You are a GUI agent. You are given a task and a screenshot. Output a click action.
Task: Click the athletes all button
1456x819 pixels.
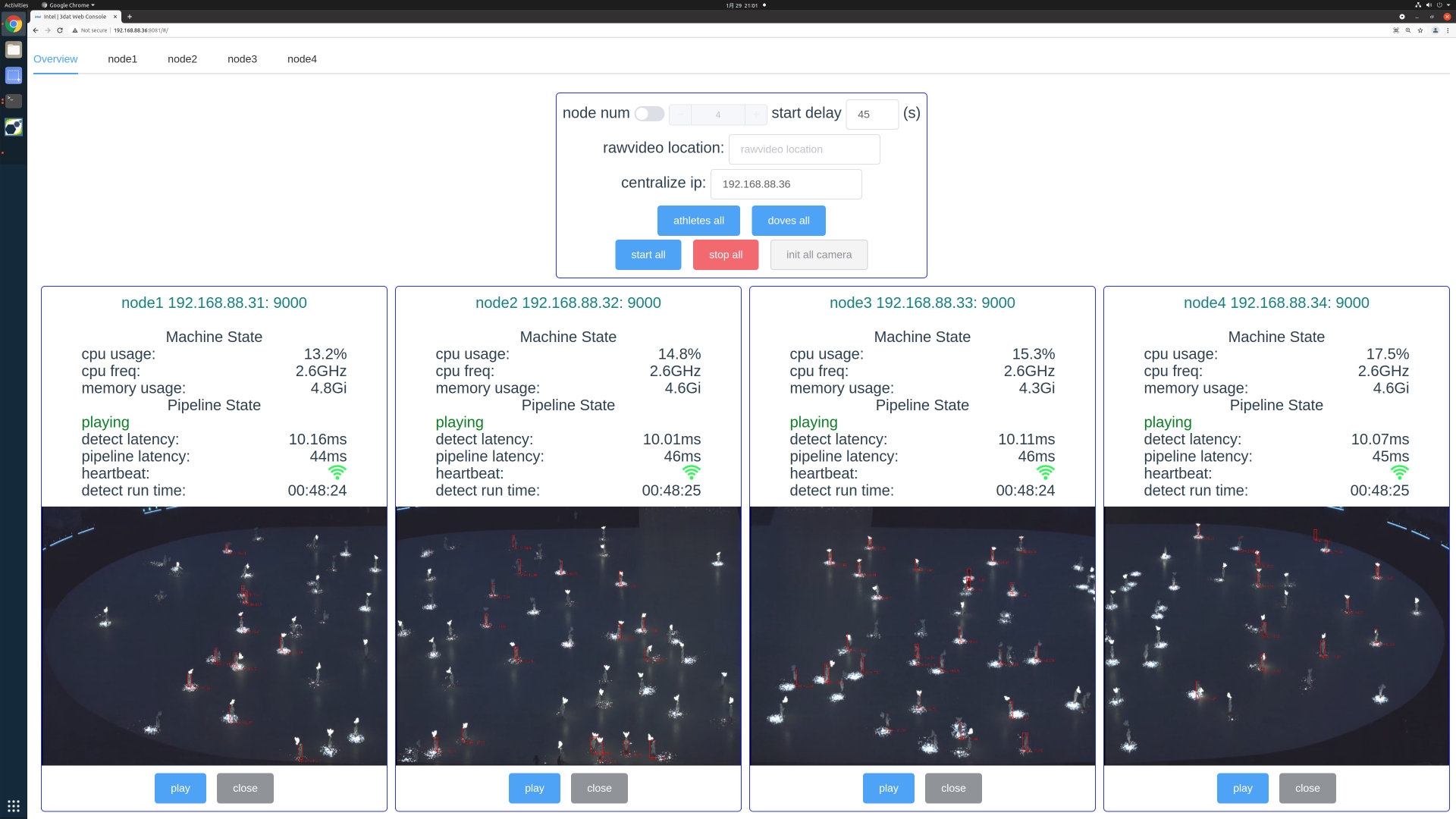698,221
